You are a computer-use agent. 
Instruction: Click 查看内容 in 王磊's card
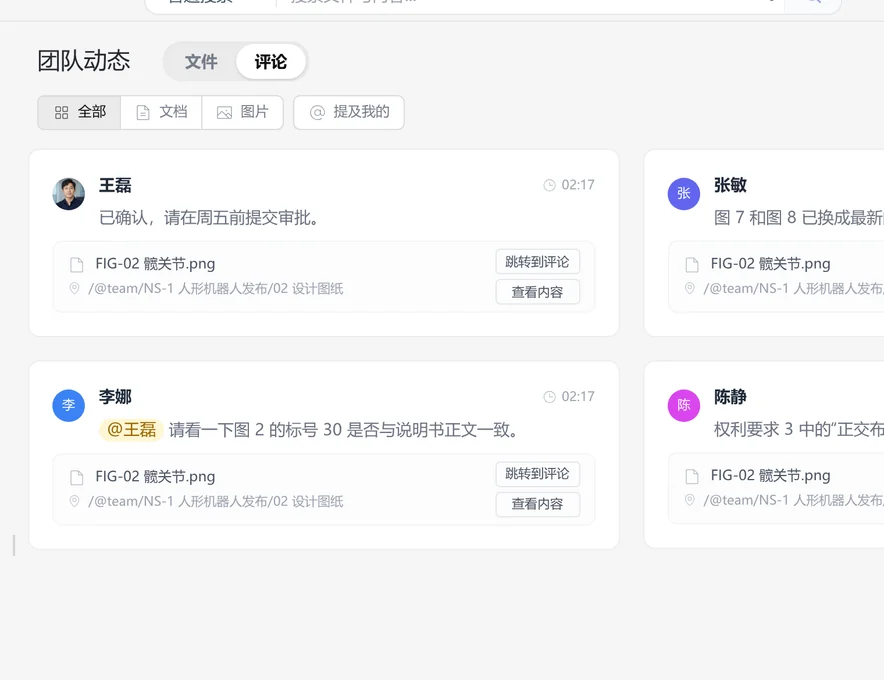click(x=538, y=292)
